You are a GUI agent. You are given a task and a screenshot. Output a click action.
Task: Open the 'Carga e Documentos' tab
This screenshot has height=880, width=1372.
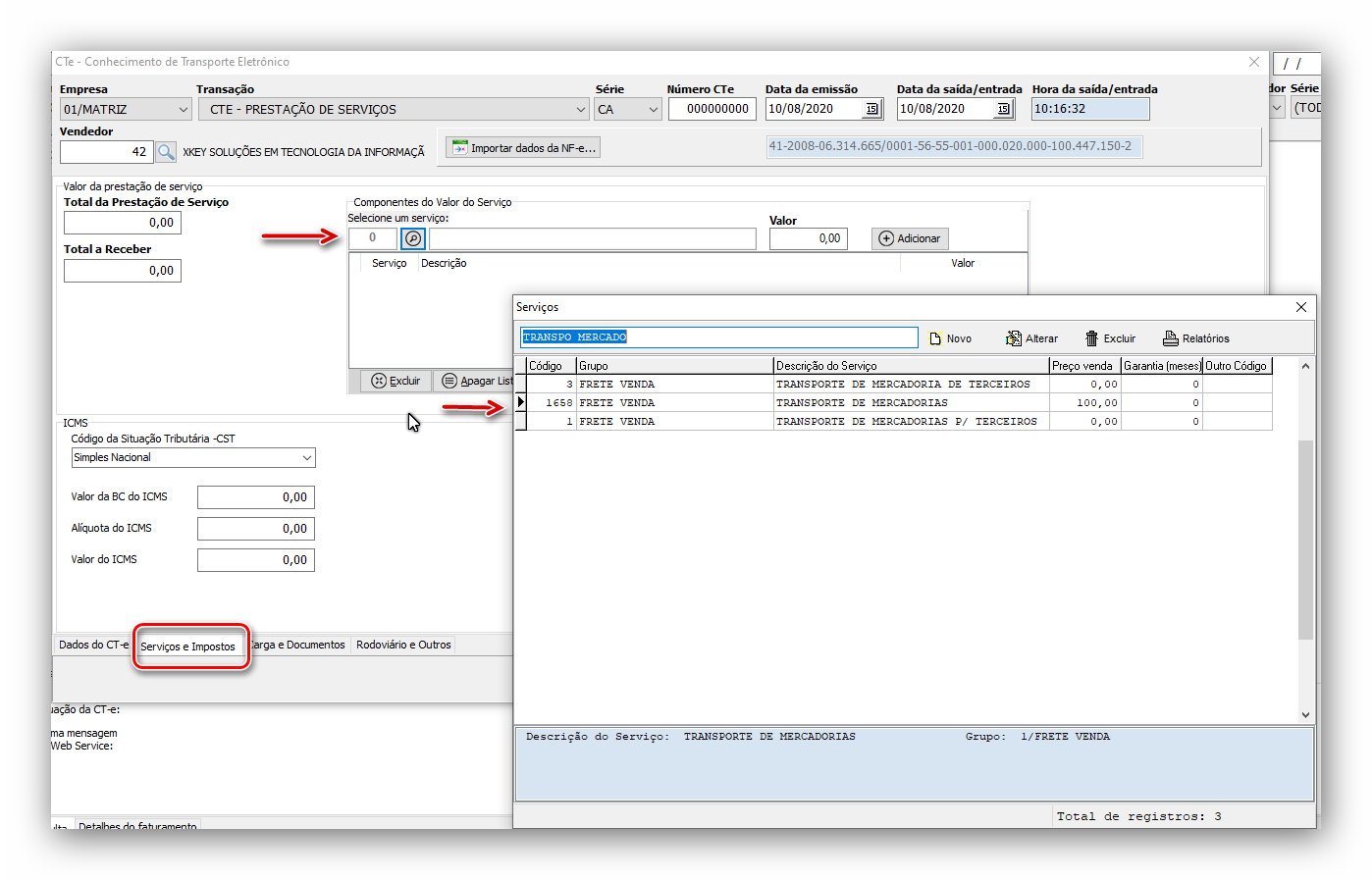point(297,645)
